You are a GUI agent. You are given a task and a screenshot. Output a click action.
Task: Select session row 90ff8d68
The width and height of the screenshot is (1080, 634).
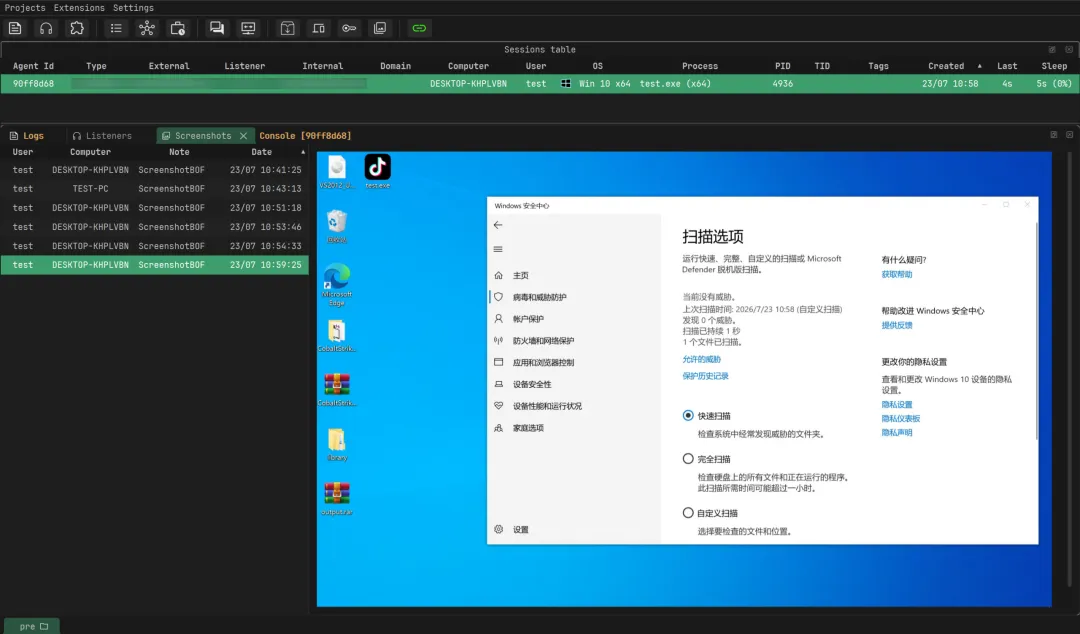point(540,83)
